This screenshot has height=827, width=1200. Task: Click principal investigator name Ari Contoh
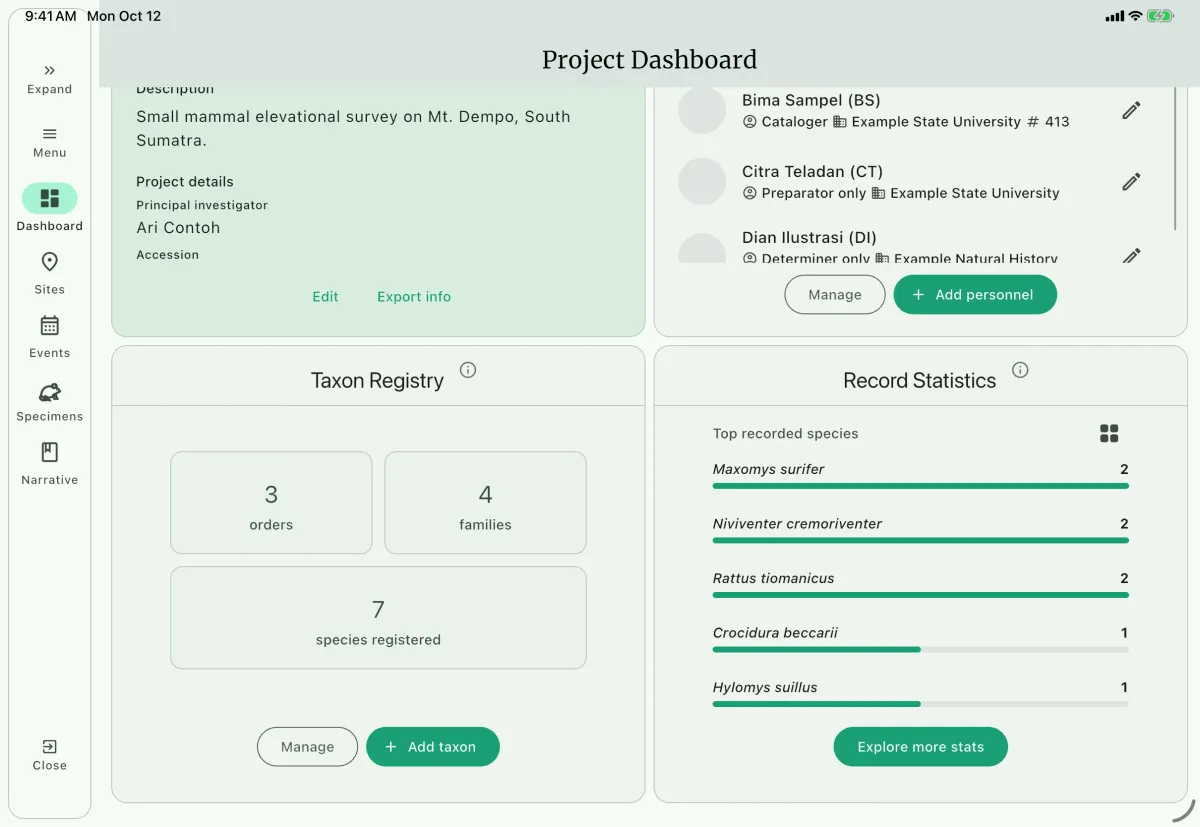click(178, 228)
